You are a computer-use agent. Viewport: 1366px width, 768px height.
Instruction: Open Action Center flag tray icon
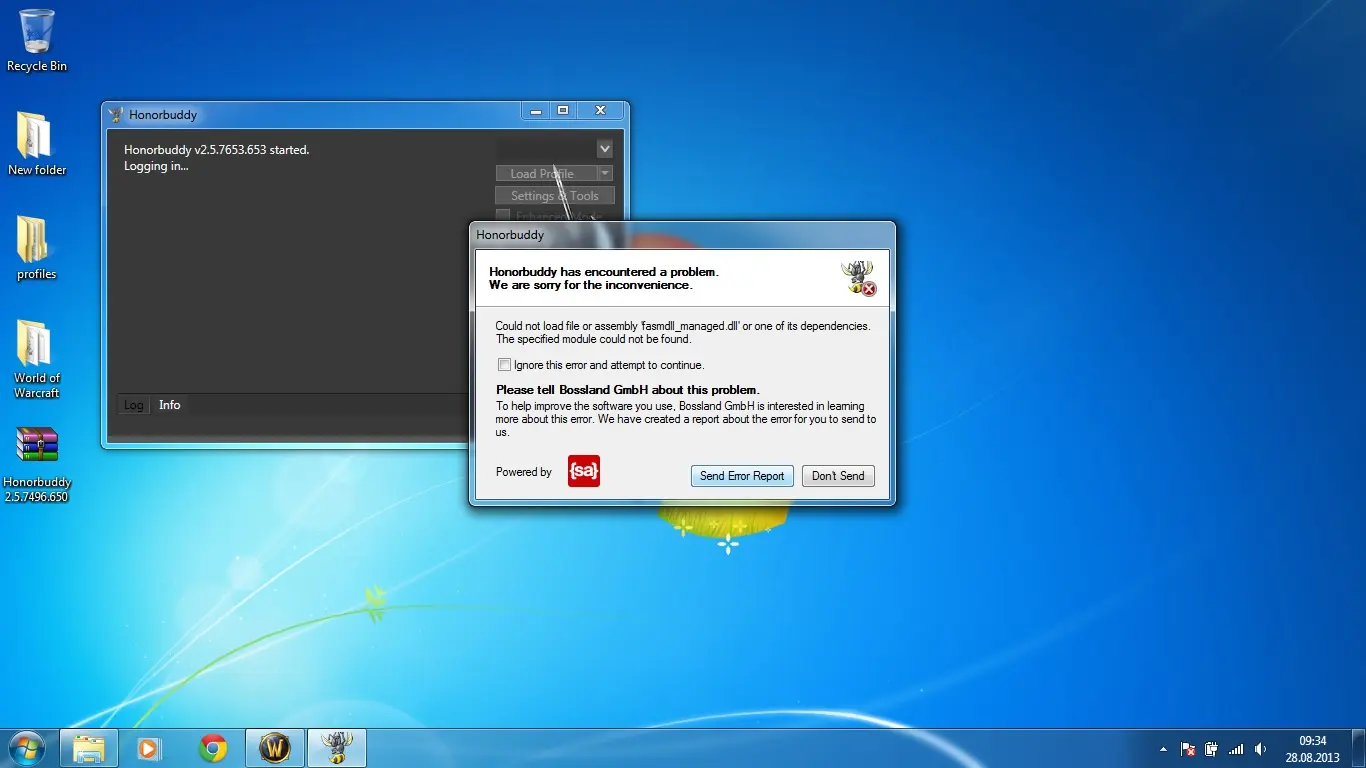(1189, 749)
